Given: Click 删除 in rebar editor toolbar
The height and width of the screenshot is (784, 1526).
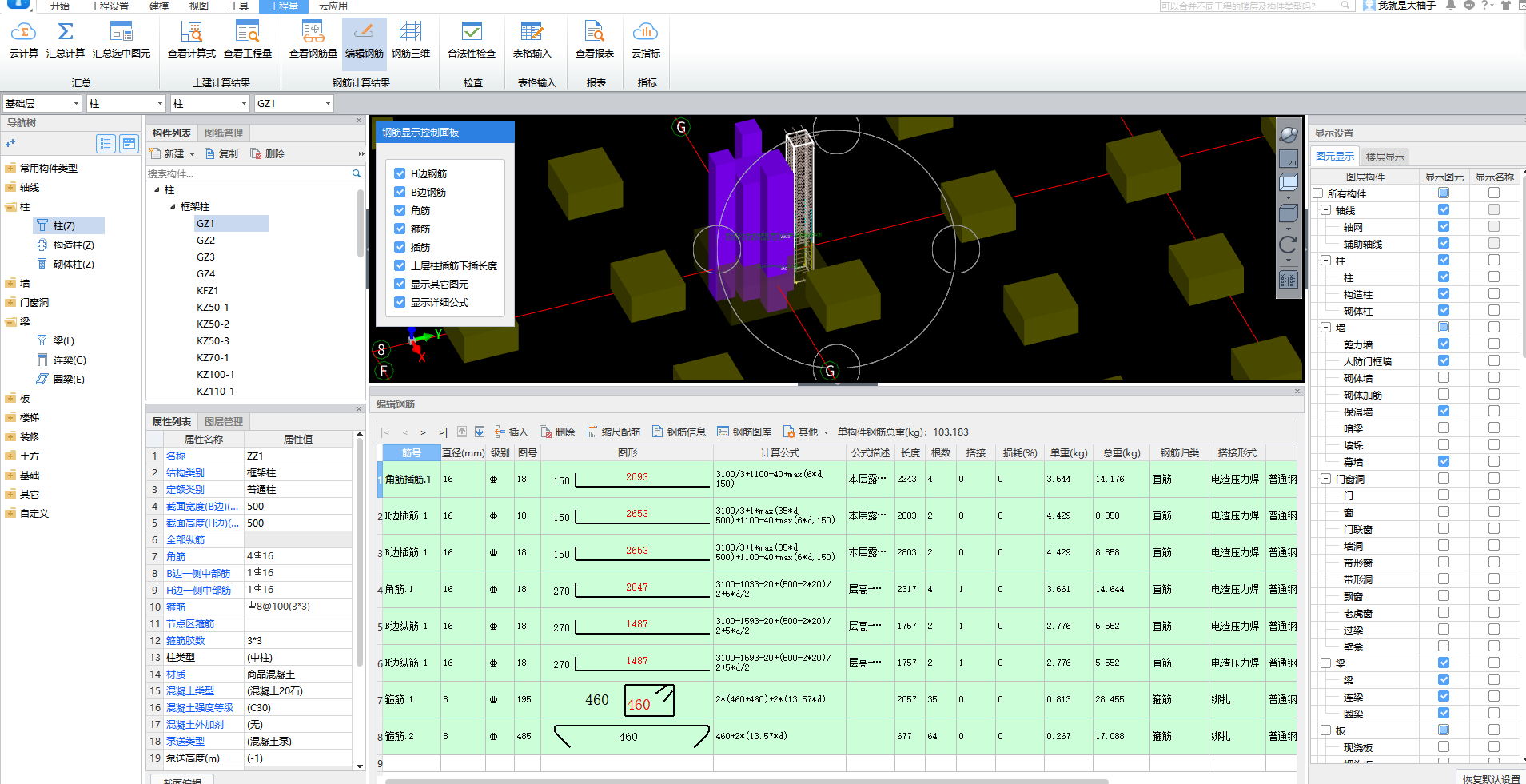Looking at the screenshot, I should (558, 432).
